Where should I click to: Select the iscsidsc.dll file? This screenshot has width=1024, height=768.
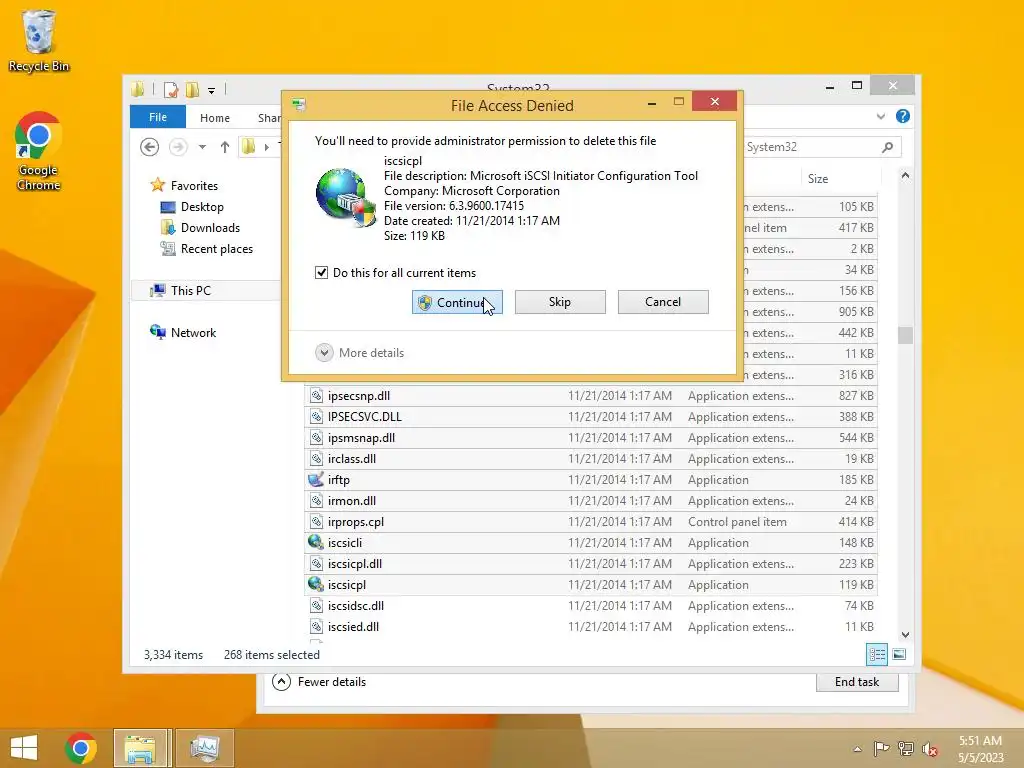591,605
